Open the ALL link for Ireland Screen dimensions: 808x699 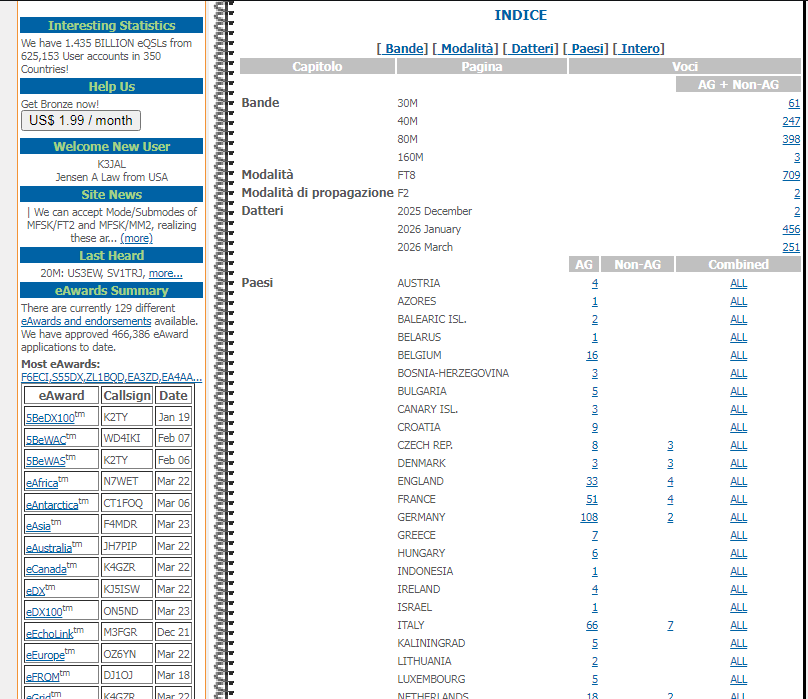tap(738, 589)
